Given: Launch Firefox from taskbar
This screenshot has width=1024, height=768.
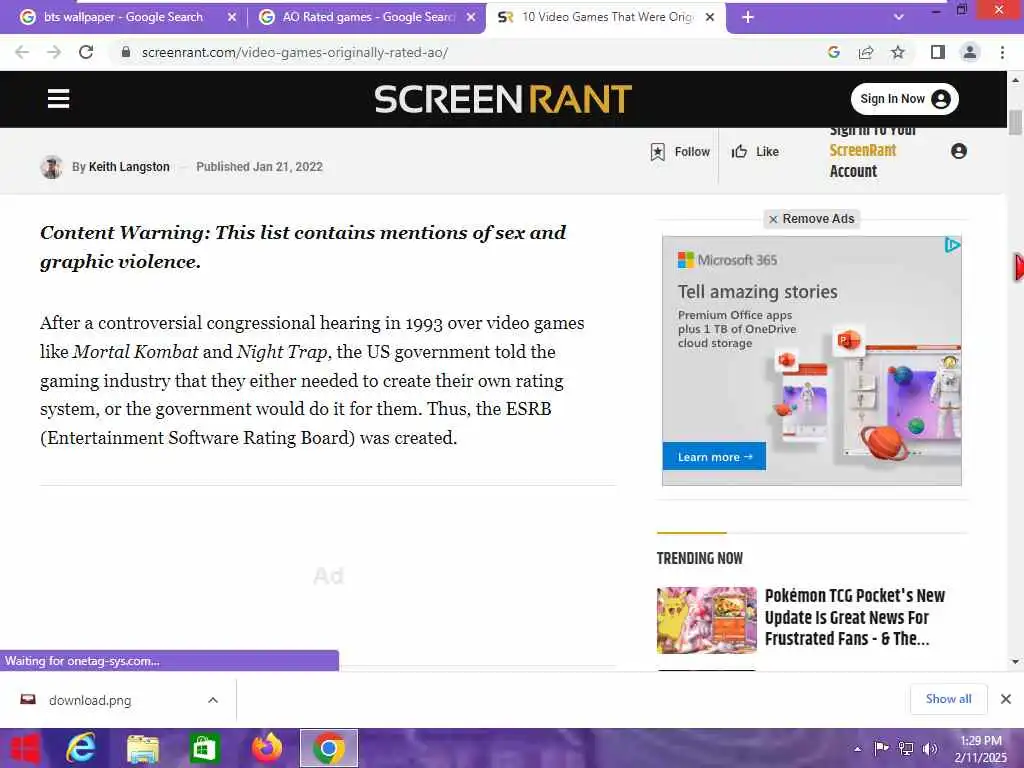Looking at the screenshot, I should click(x=266, y=748).
